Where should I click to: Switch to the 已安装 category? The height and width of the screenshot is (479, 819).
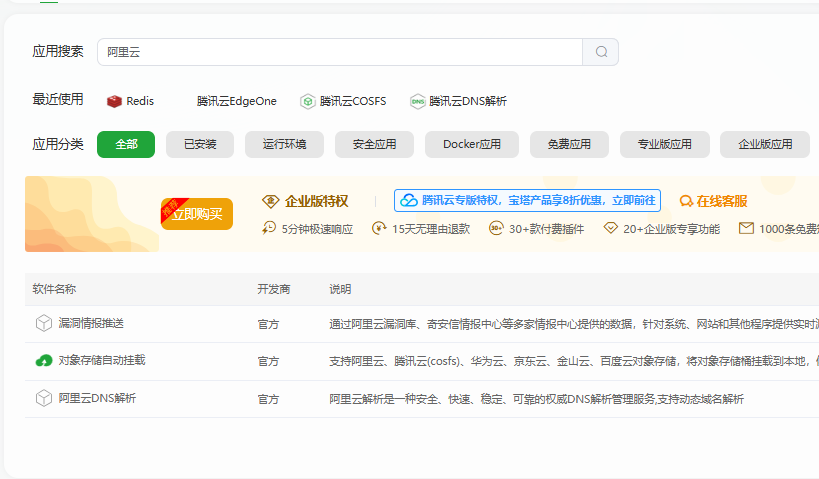(200, 144)
